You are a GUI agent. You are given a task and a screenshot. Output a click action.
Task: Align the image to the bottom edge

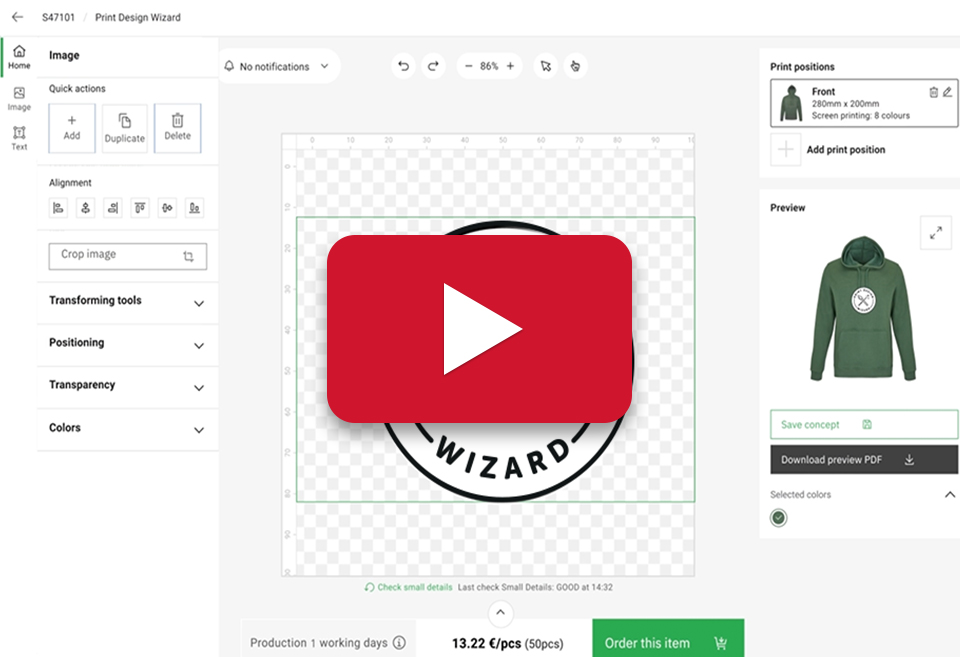[194, 208]
